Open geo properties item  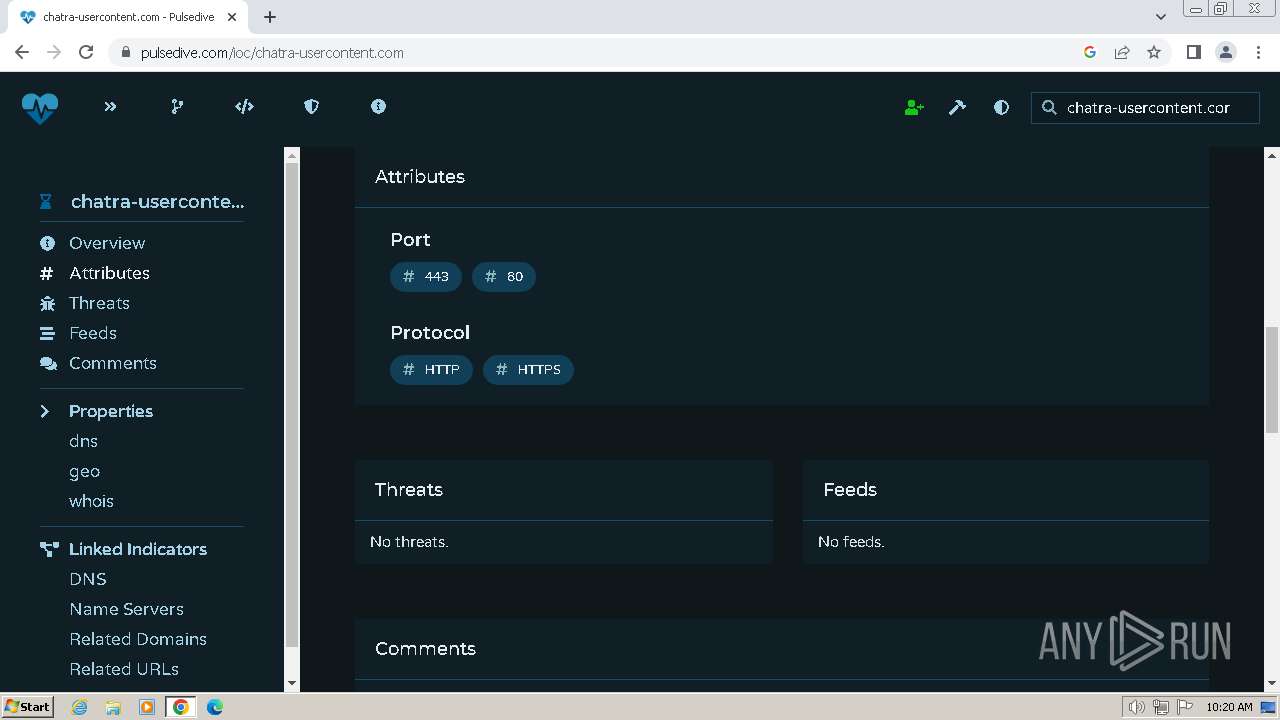(84, 471)
